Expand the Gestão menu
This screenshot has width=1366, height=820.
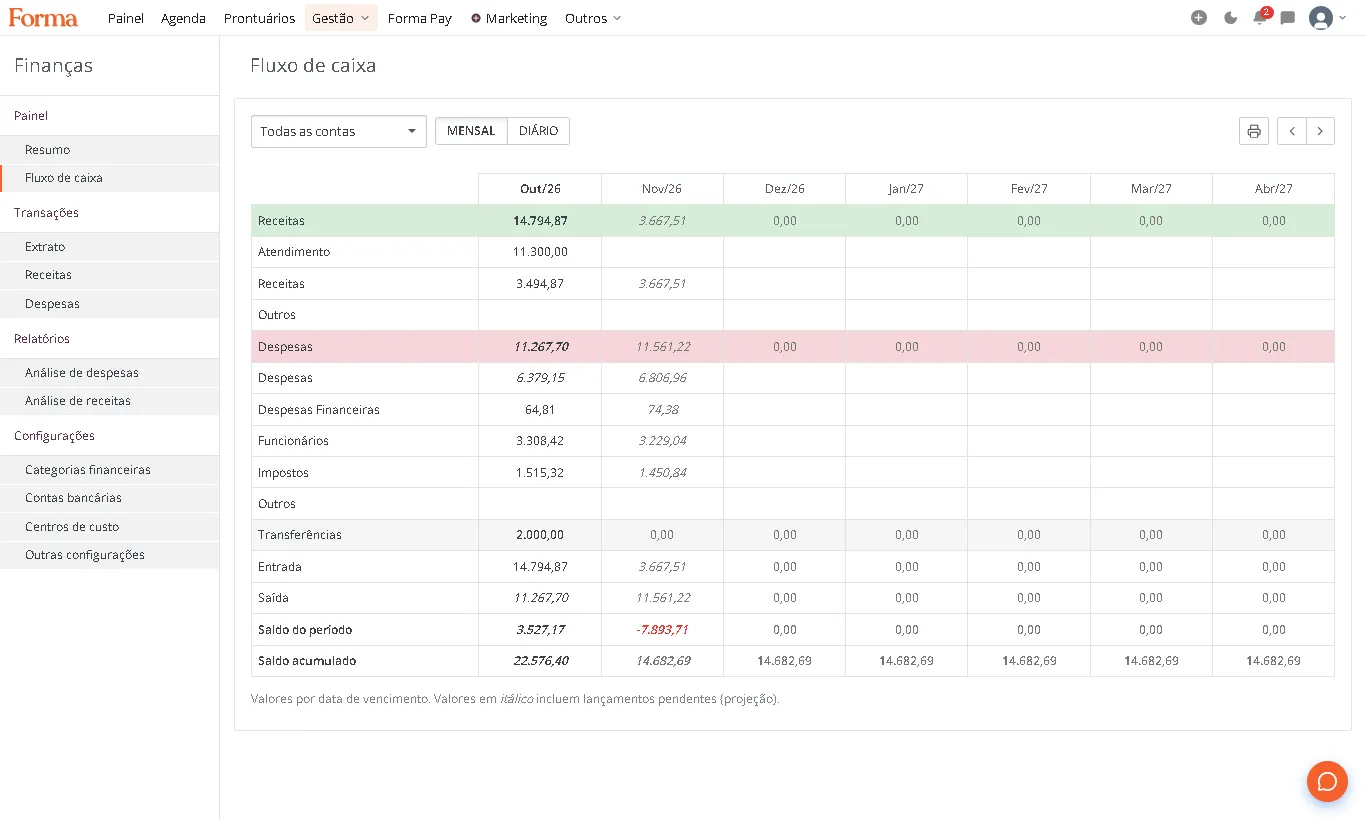[341, 18]
